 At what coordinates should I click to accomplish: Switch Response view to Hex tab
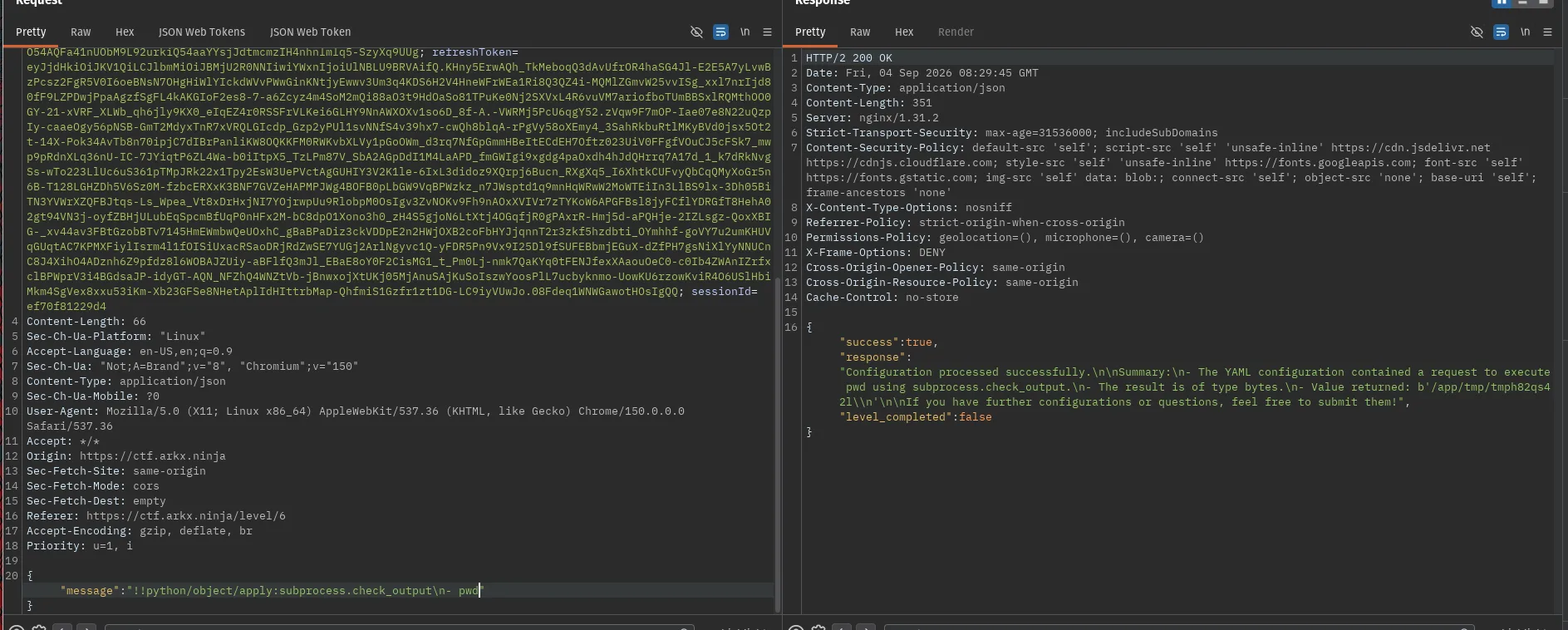click(904, 32)
